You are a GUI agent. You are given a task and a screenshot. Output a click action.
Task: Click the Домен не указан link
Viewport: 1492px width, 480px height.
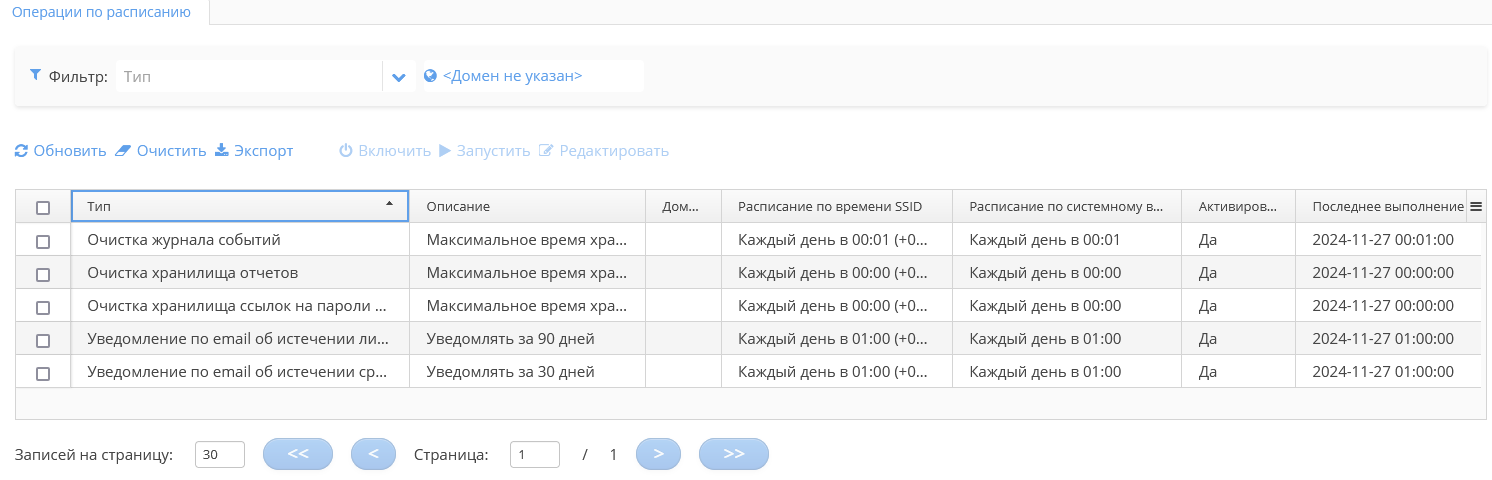(x=512, y=76)
